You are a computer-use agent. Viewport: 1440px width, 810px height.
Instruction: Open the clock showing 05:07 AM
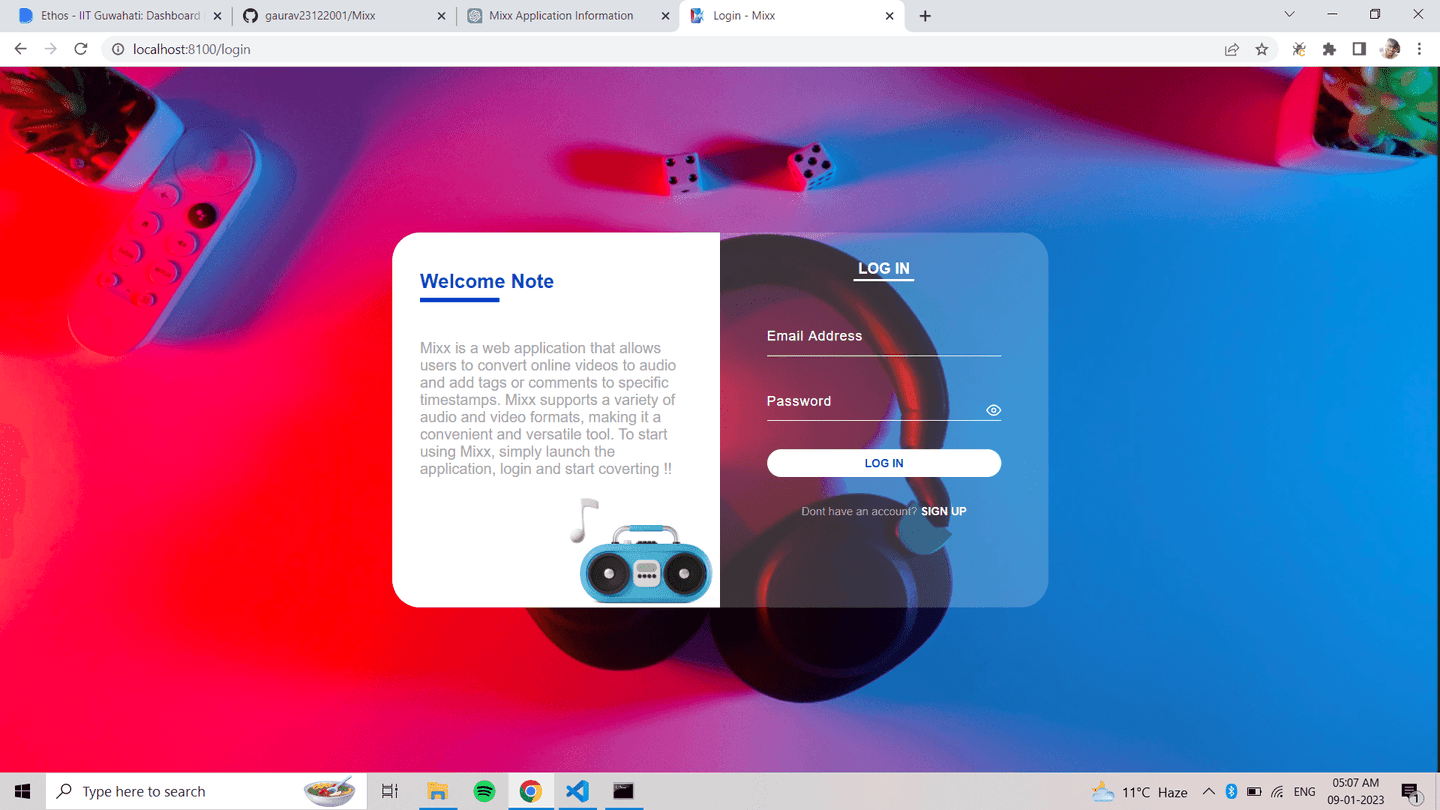pos(1356,791)
